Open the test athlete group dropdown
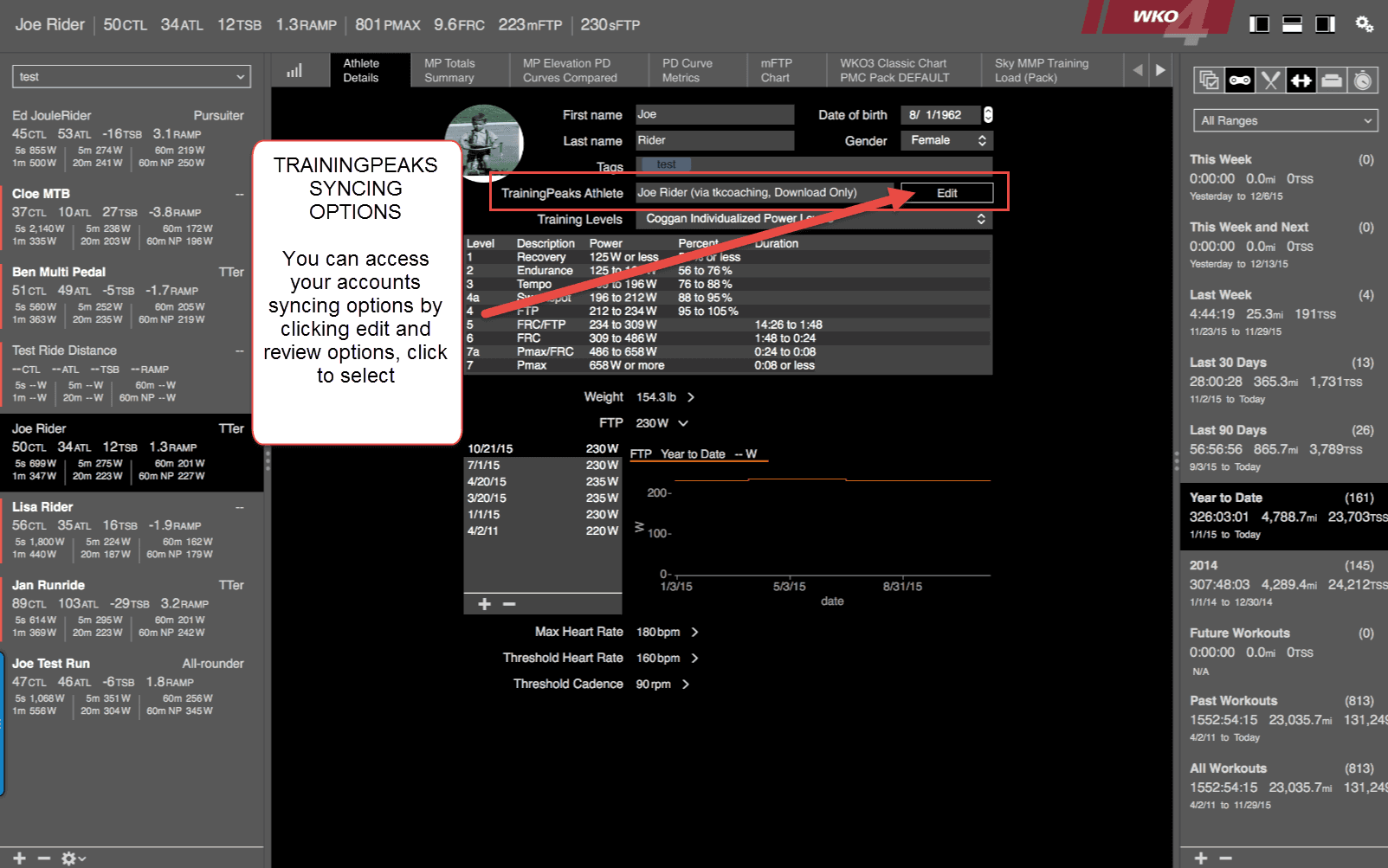The image size is (1388, 868). pos(132,77)
